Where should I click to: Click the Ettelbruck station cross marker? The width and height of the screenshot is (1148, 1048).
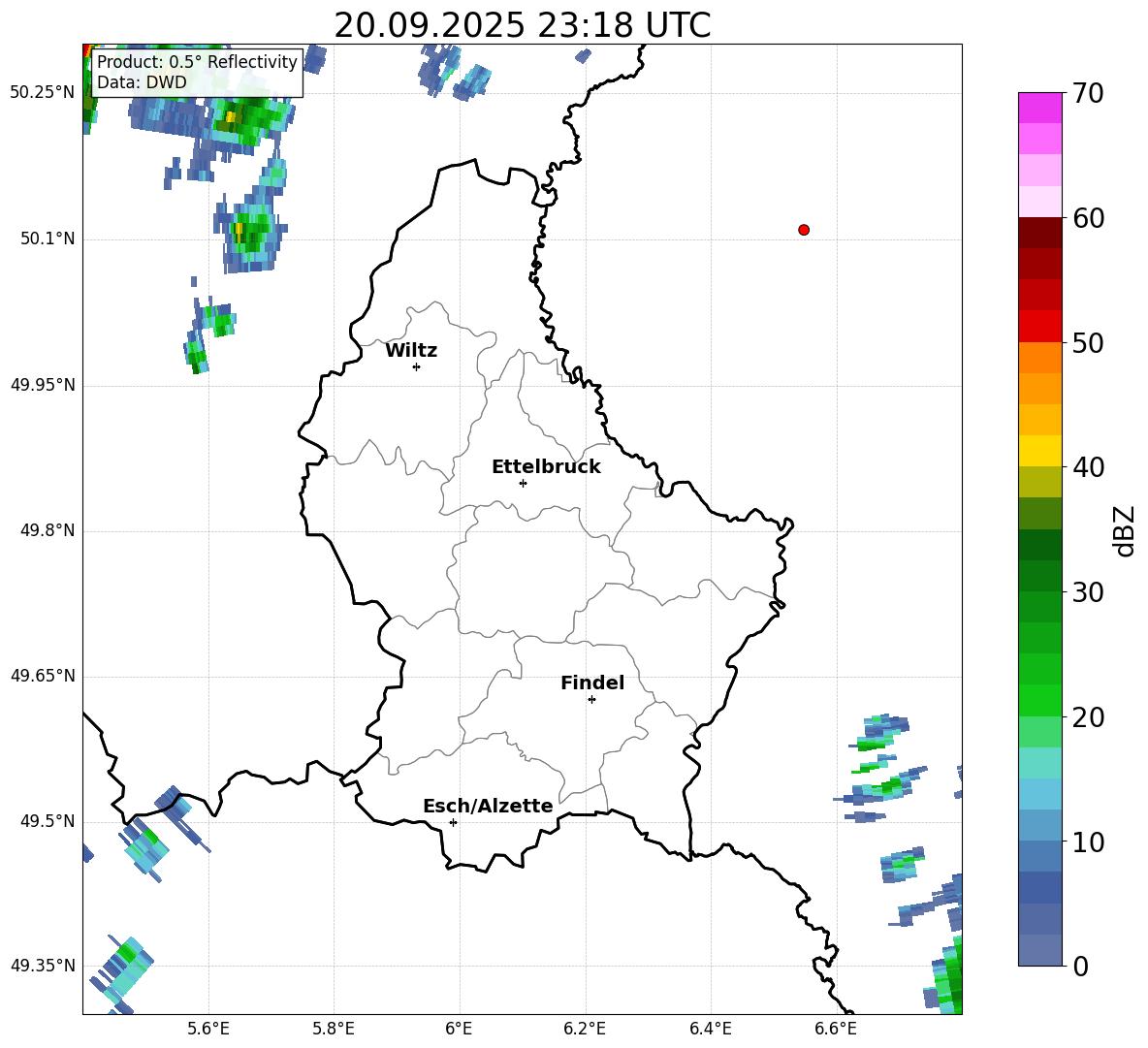[x=523, y=483]
